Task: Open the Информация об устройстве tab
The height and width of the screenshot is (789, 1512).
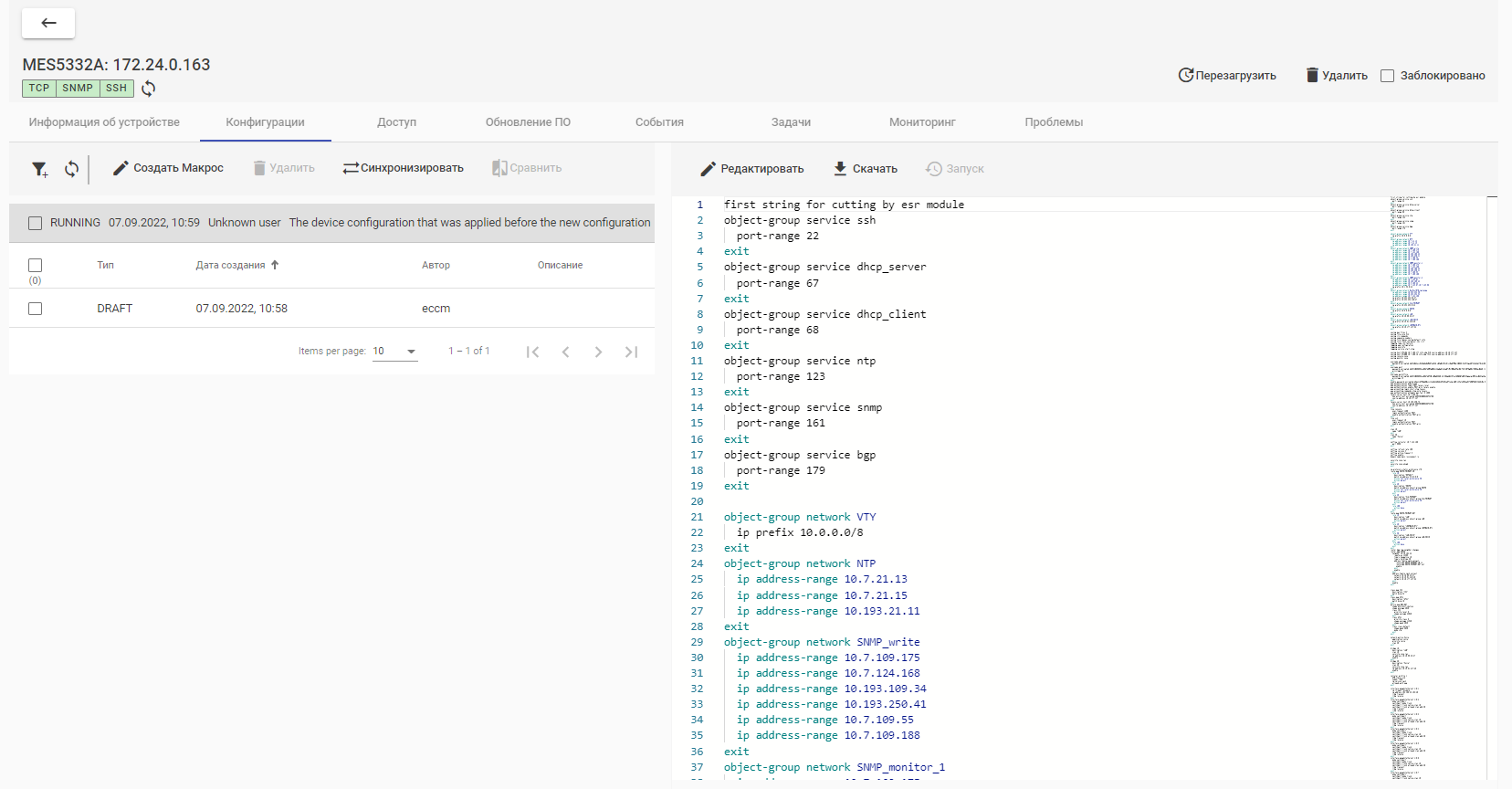Action: coord(104,122)
